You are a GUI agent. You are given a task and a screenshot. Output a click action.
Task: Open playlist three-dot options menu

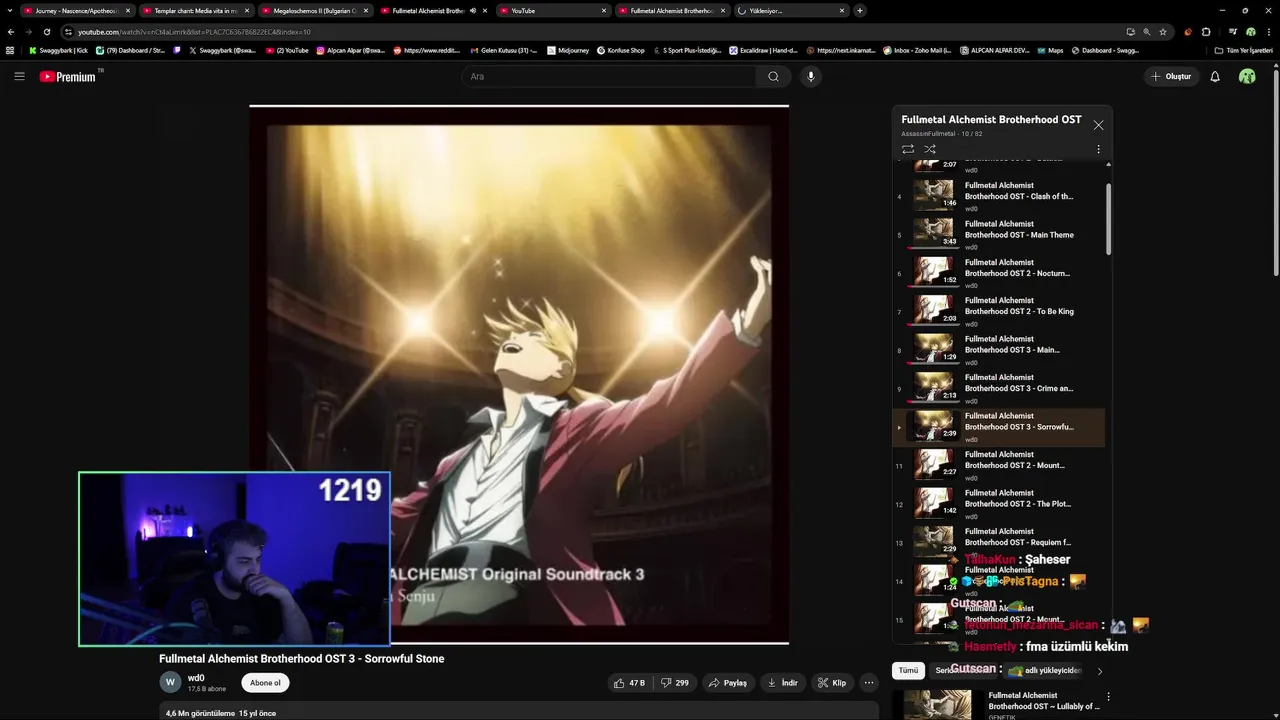pos(1098,149)
